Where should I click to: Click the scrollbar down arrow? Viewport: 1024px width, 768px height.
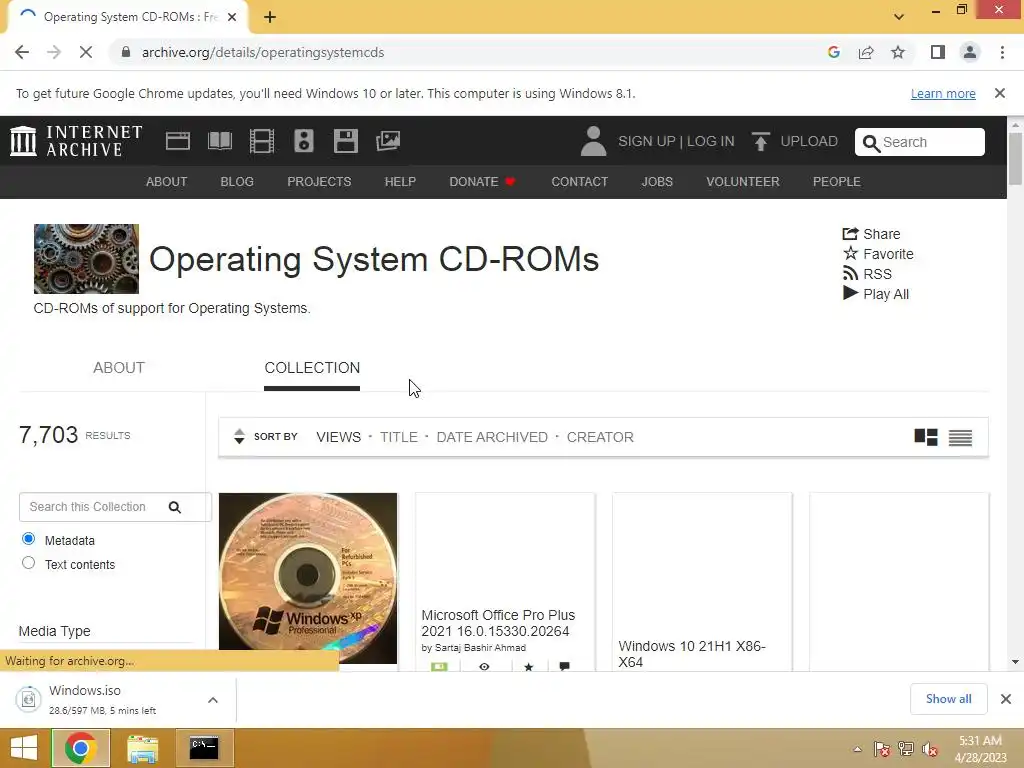pyautogui.click(x=1015, y=662)
